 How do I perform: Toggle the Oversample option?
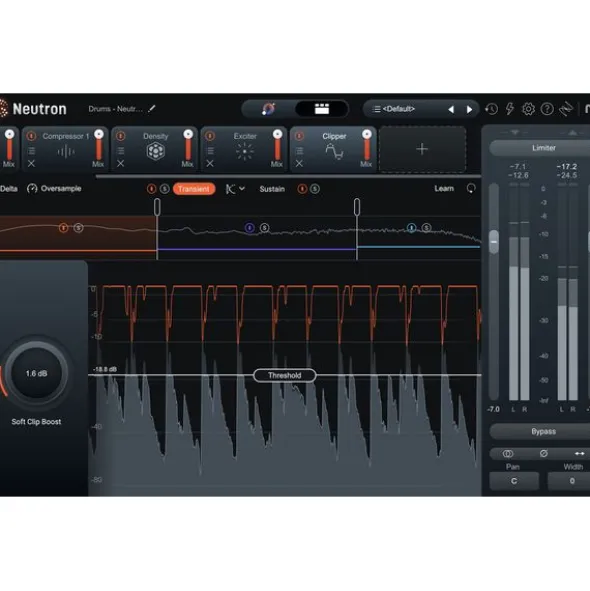[54, 188]
